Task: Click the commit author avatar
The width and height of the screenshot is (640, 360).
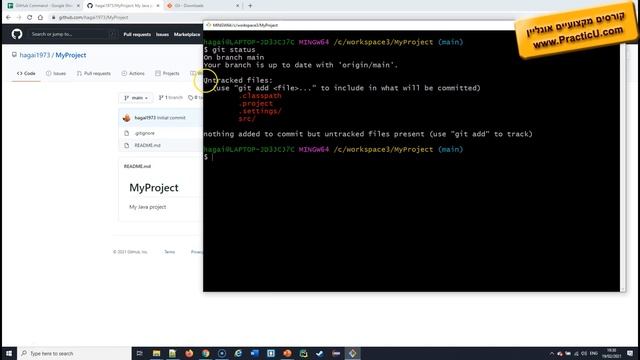Action: coord(127,118)
